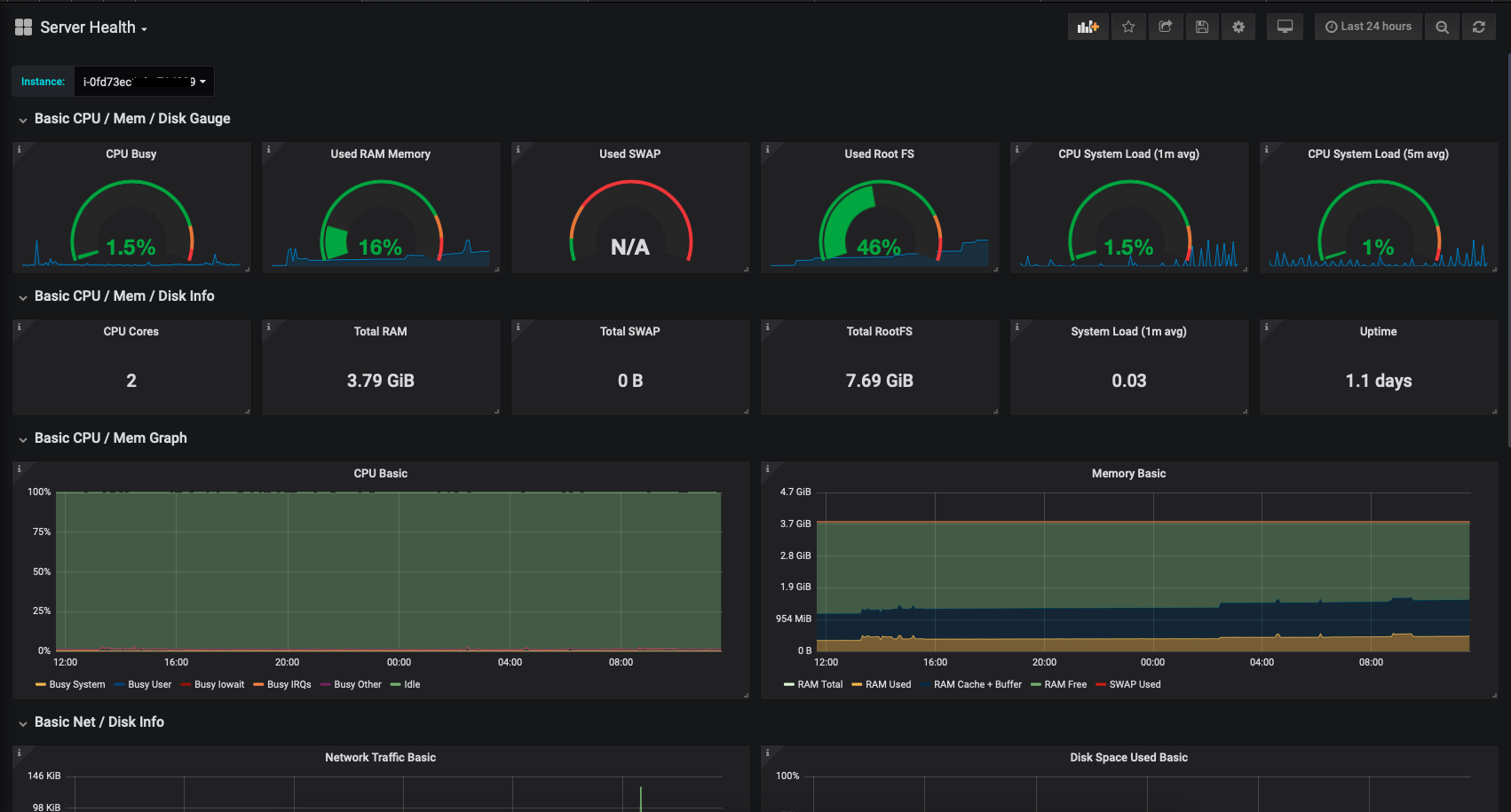Open dashboard settings gear icon
This screenshot has height=812, width=1511.
[x=1238, y=27]
